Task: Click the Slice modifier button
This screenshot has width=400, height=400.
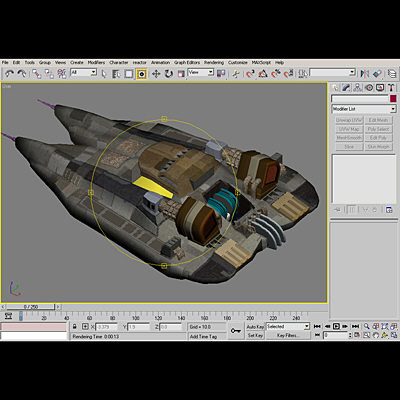Action: (x=349, y=147)
